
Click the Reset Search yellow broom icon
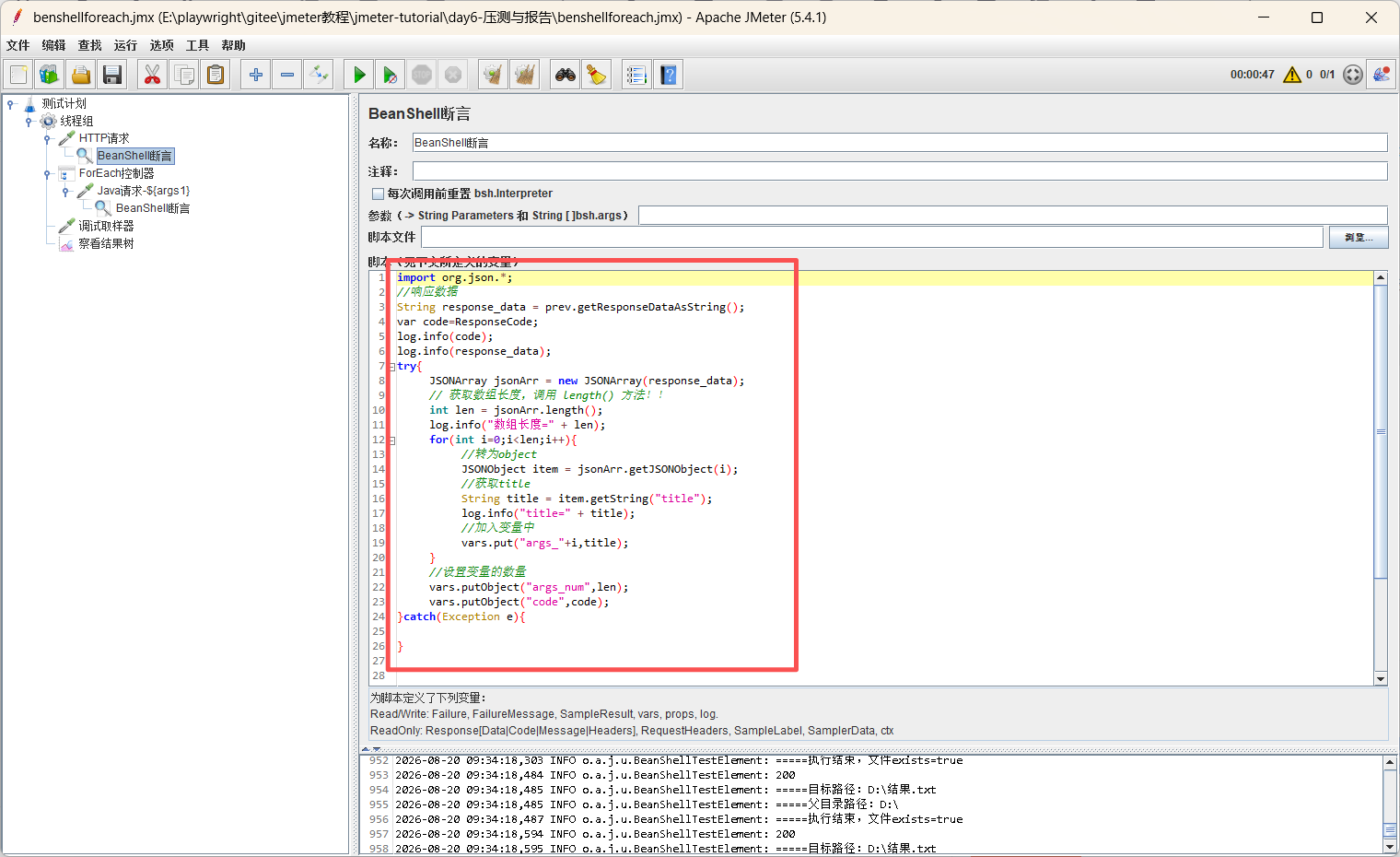(x=597, y=75)
